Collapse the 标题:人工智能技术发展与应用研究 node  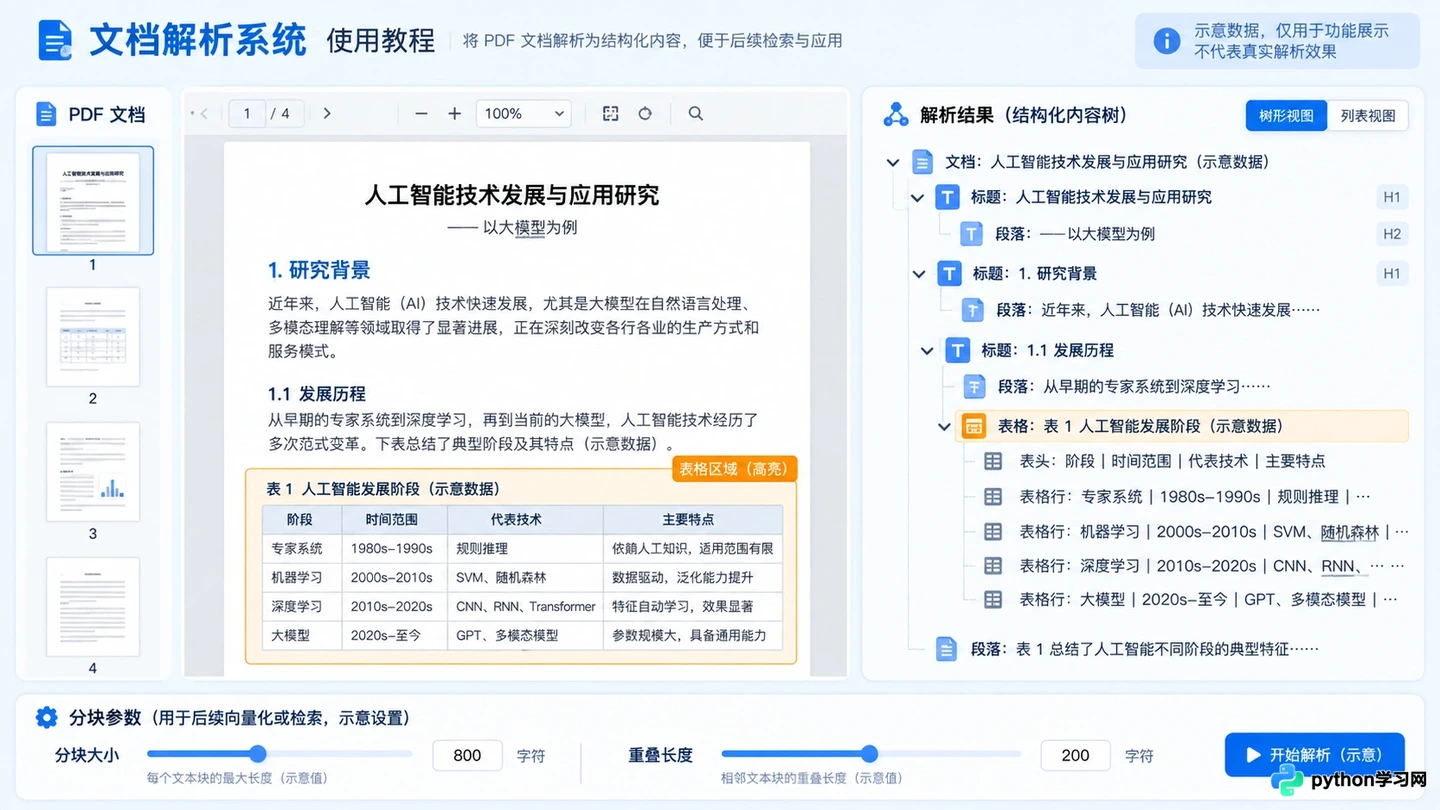(917, 198)
